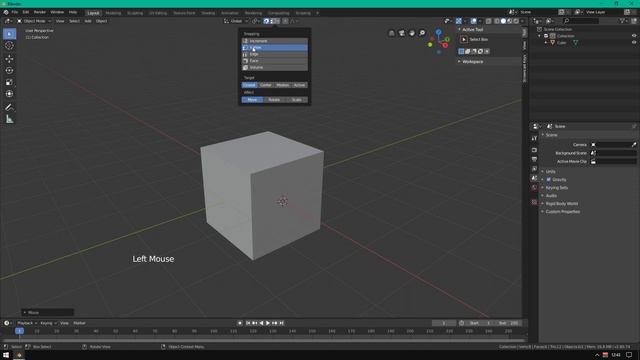The image size is (640, 360).
Task: Toggle the Gravity checkbox
Action: click(549, 180)
